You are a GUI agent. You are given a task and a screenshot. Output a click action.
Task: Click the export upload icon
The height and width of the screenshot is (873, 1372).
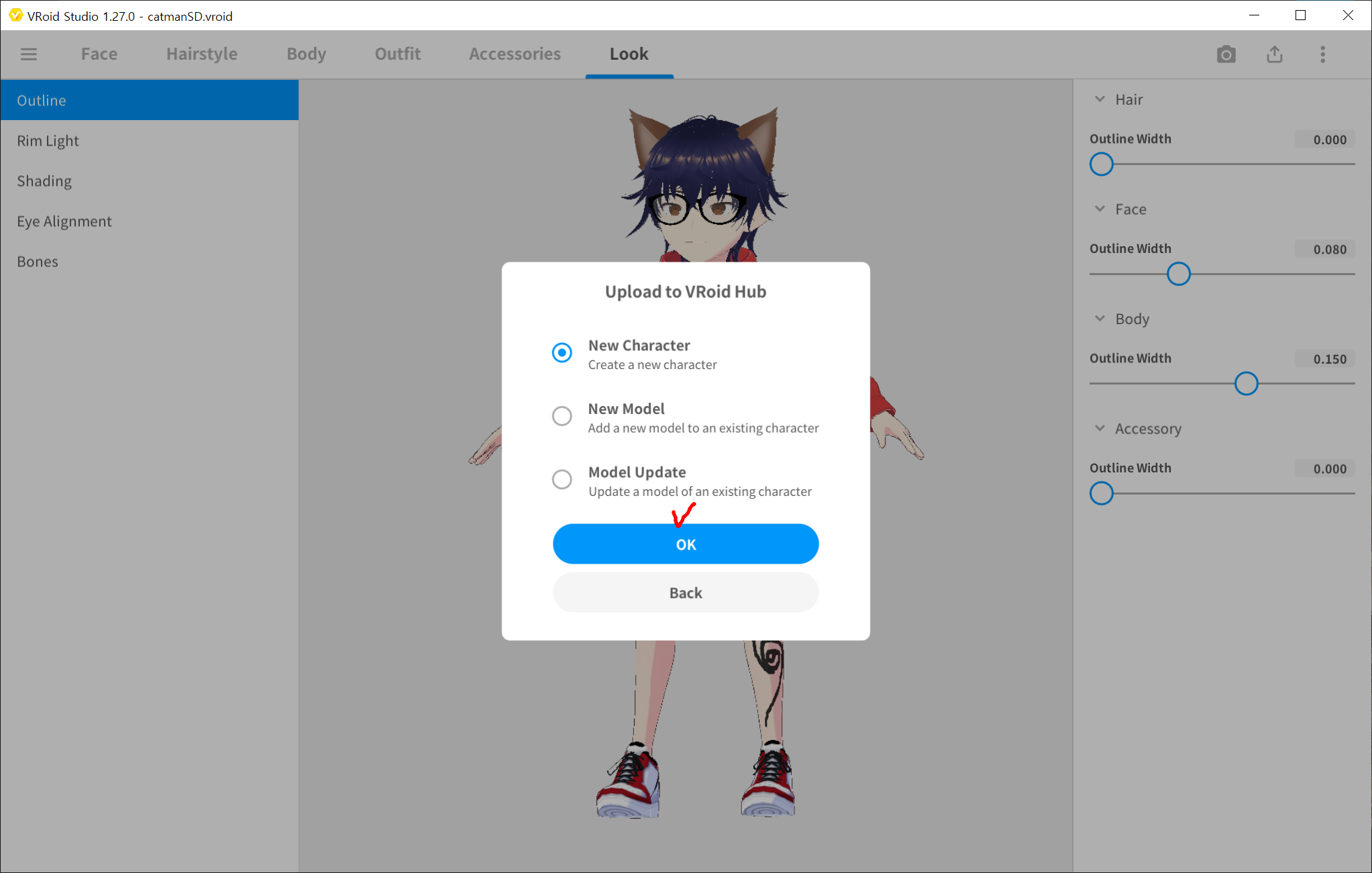click(1274, 54)
